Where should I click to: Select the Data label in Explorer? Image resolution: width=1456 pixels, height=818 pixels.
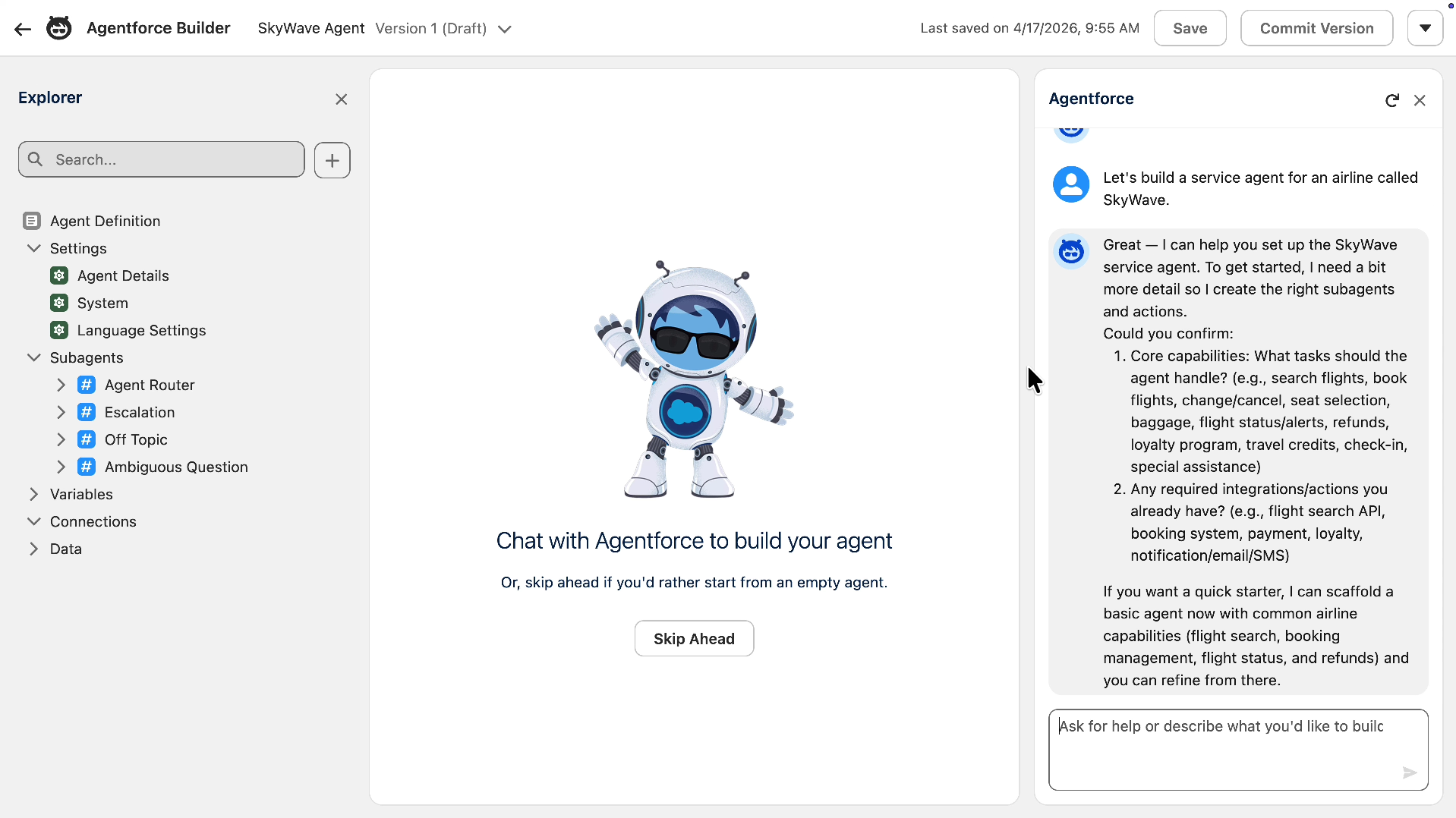click(66, 549)
